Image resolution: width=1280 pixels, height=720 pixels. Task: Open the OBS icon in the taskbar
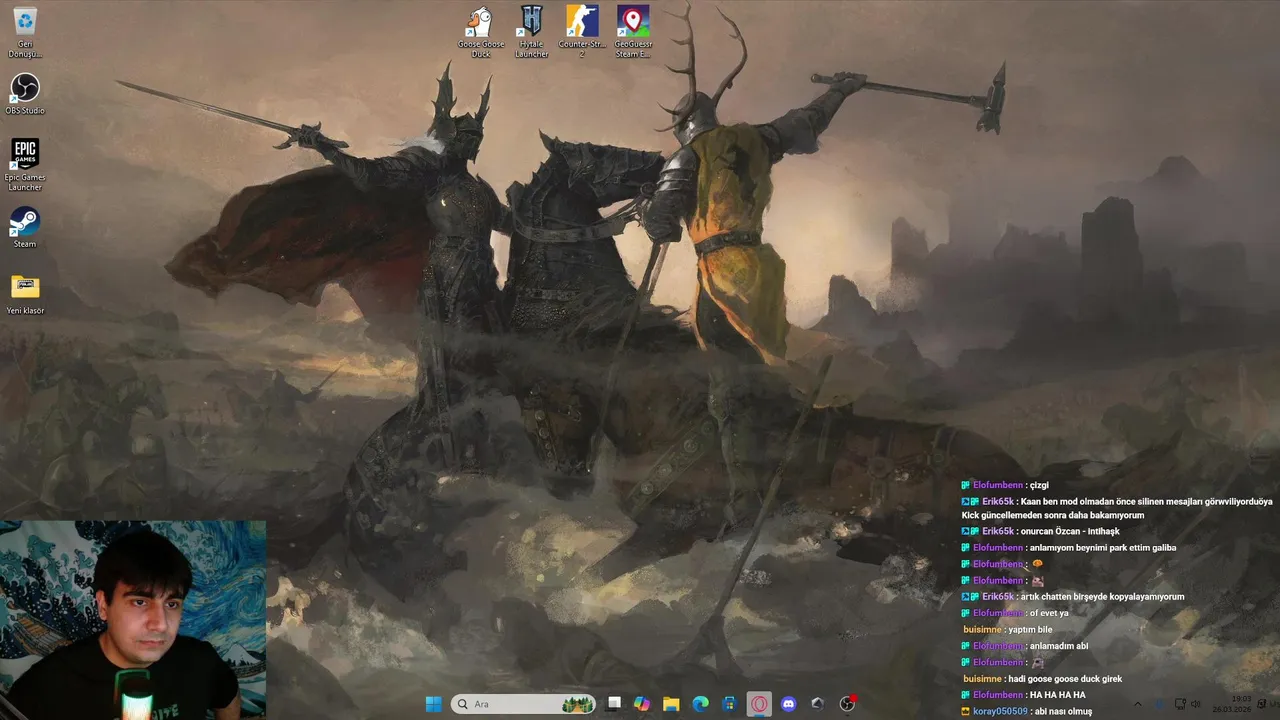click(847, 704)
